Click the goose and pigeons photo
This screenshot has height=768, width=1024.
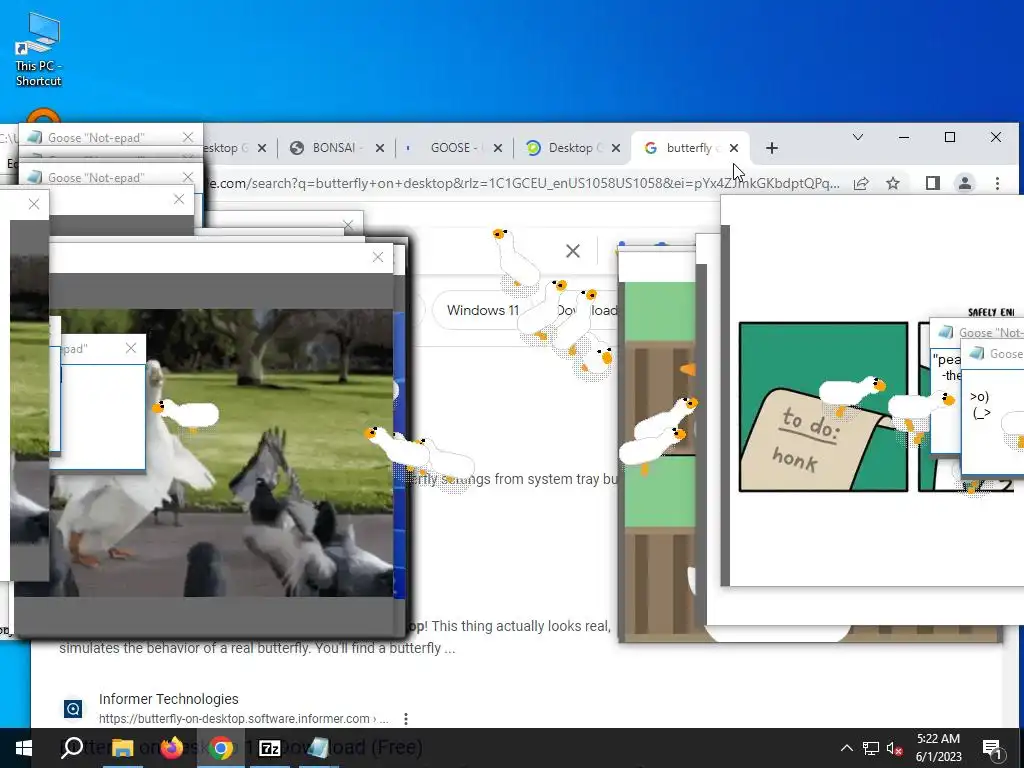[x=222, y=453]
